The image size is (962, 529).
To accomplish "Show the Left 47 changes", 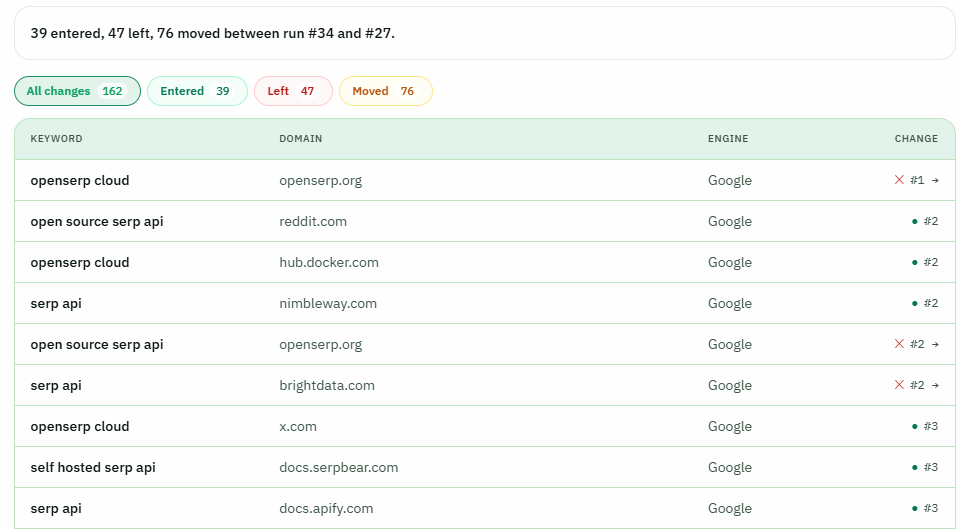I will (x=293, y=91).
